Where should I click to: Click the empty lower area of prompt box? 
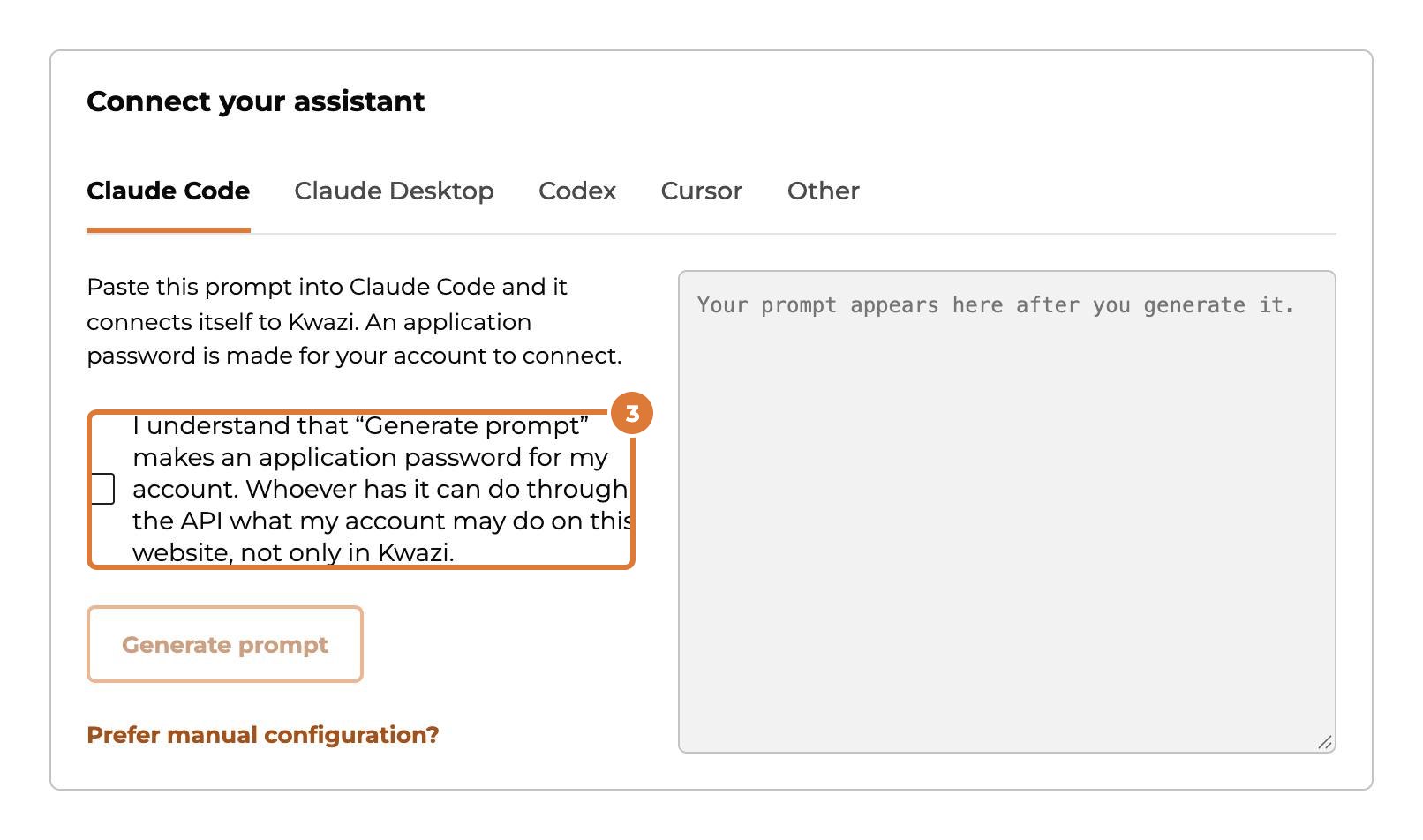[x=1007, y=574]
